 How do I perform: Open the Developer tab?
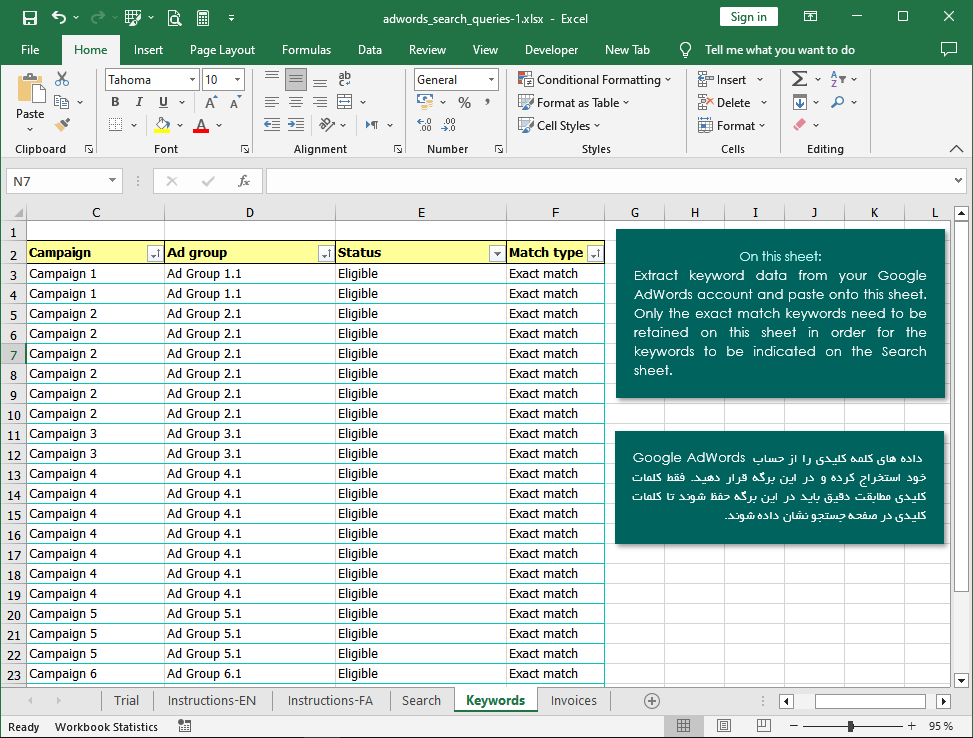(551, 50)
